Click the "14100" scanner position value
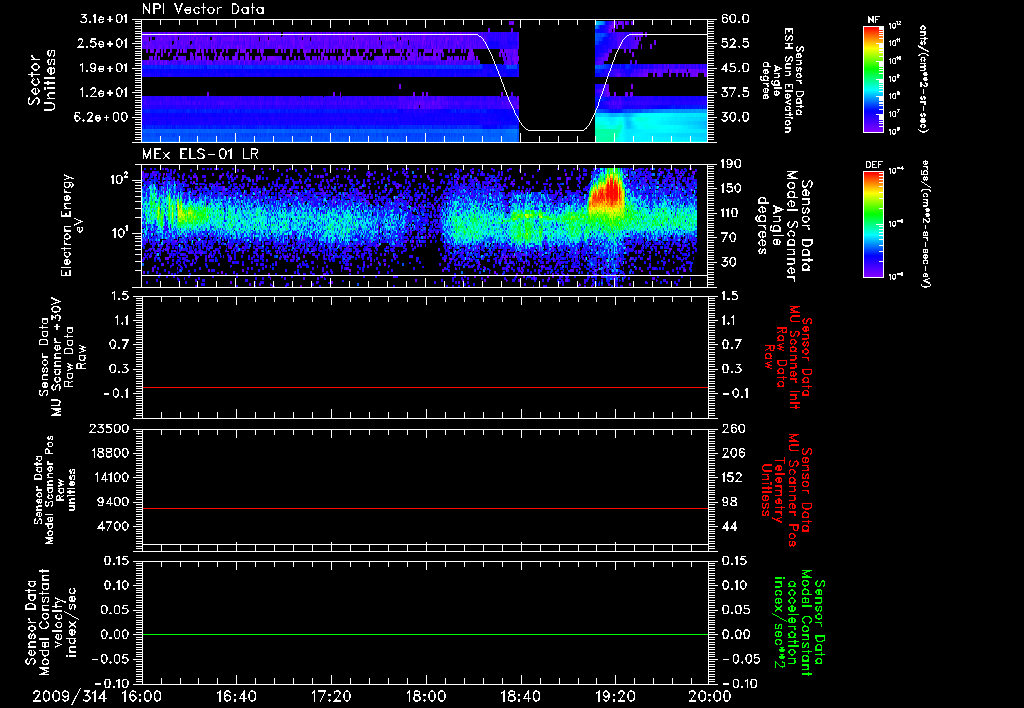The image size is (1024, 708). 108,477
